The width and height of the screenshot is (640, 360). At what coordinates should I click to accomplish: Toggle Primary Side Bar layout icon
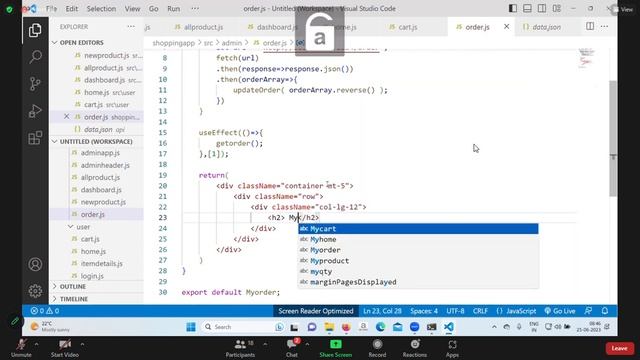pos(513,9)
